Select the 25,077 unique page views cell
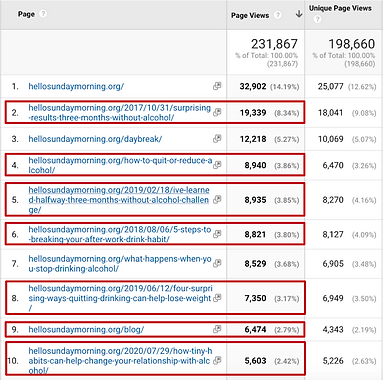The image size is (383, 380). click(x=330, y=86)
